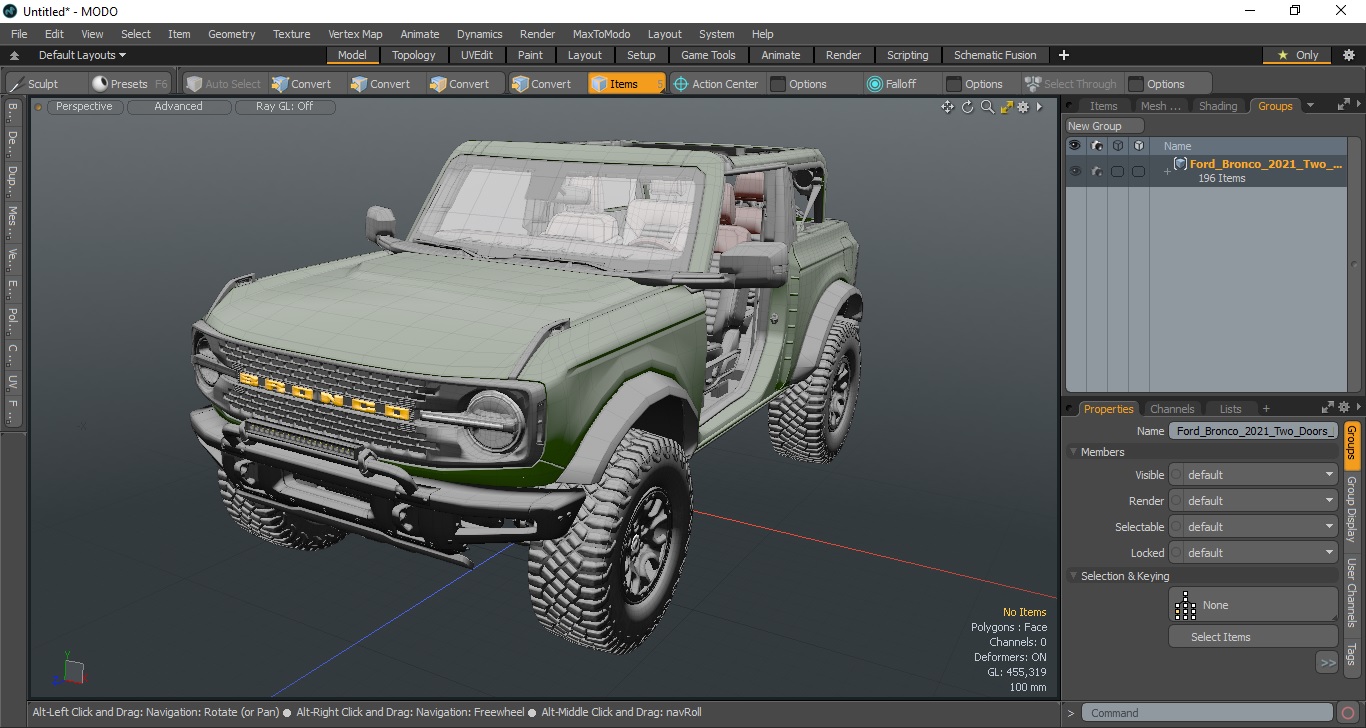This screenshot has height=728, width=1366.
Task: Maximize the Properties panel
Action: 1328,407
